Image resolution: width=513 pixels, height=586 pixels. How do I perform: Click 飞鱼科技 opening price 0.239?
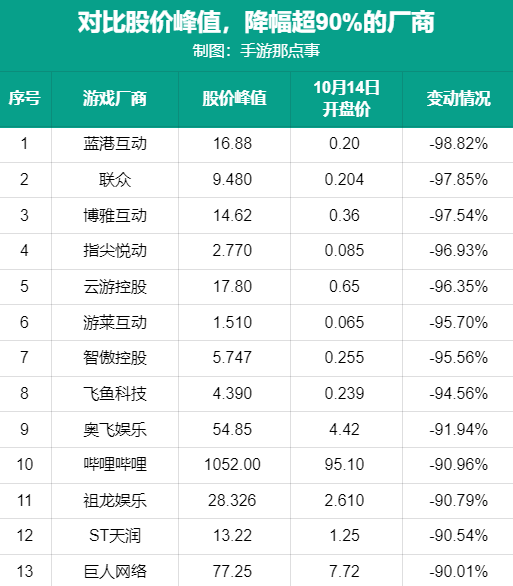coord(344,394)
